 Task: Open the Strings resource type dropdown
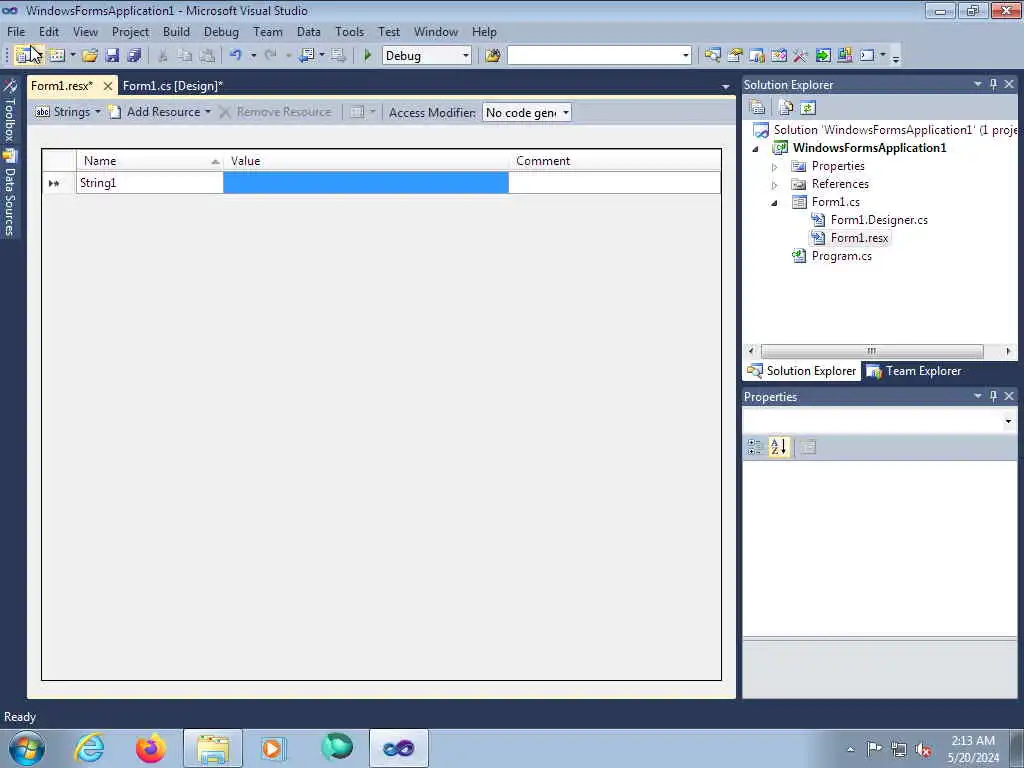coord(67,112)
